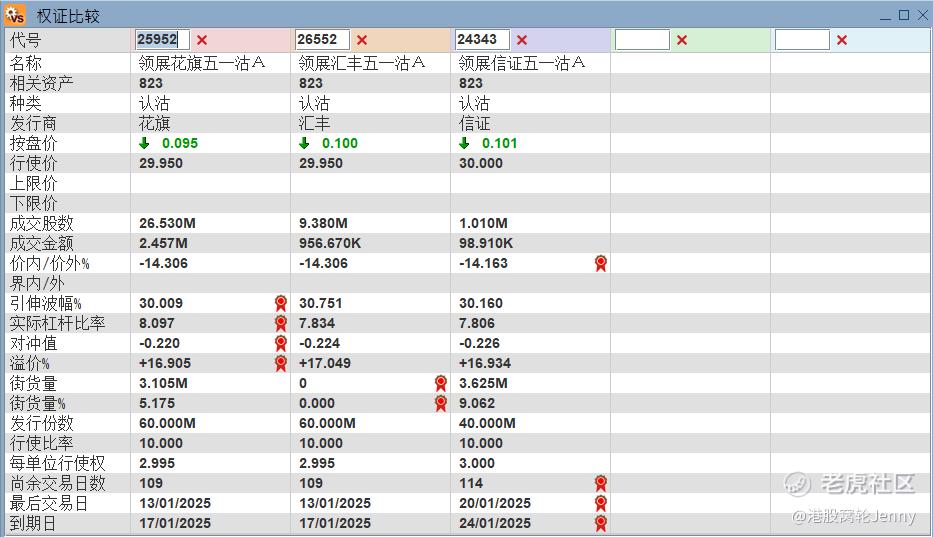Click outstanding quantity value 3.625M
933x537 pixels.
483,383
